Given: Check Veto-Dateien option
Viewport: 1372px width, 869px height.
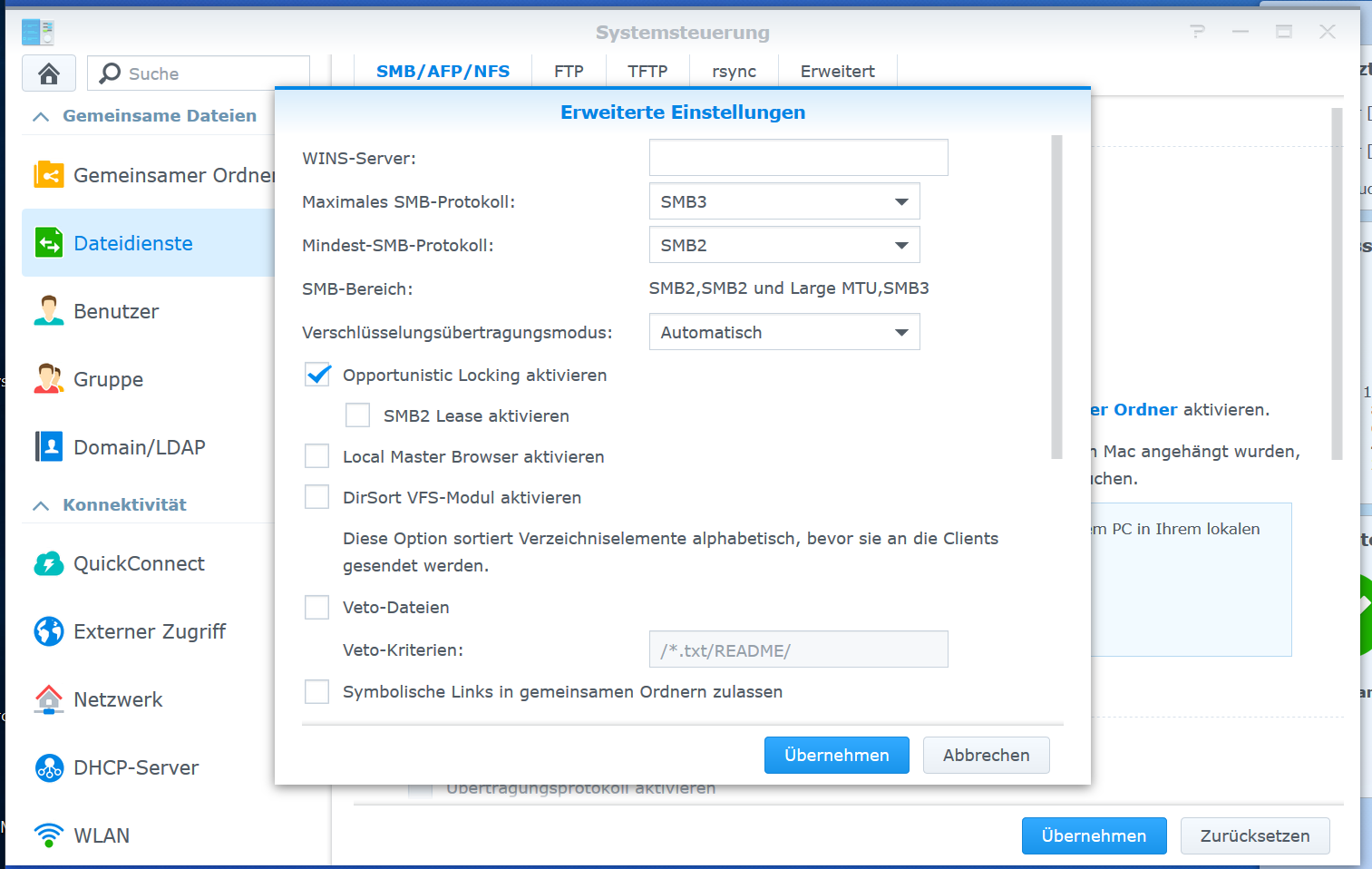Looking at the screenshot, I should (316, 607).
